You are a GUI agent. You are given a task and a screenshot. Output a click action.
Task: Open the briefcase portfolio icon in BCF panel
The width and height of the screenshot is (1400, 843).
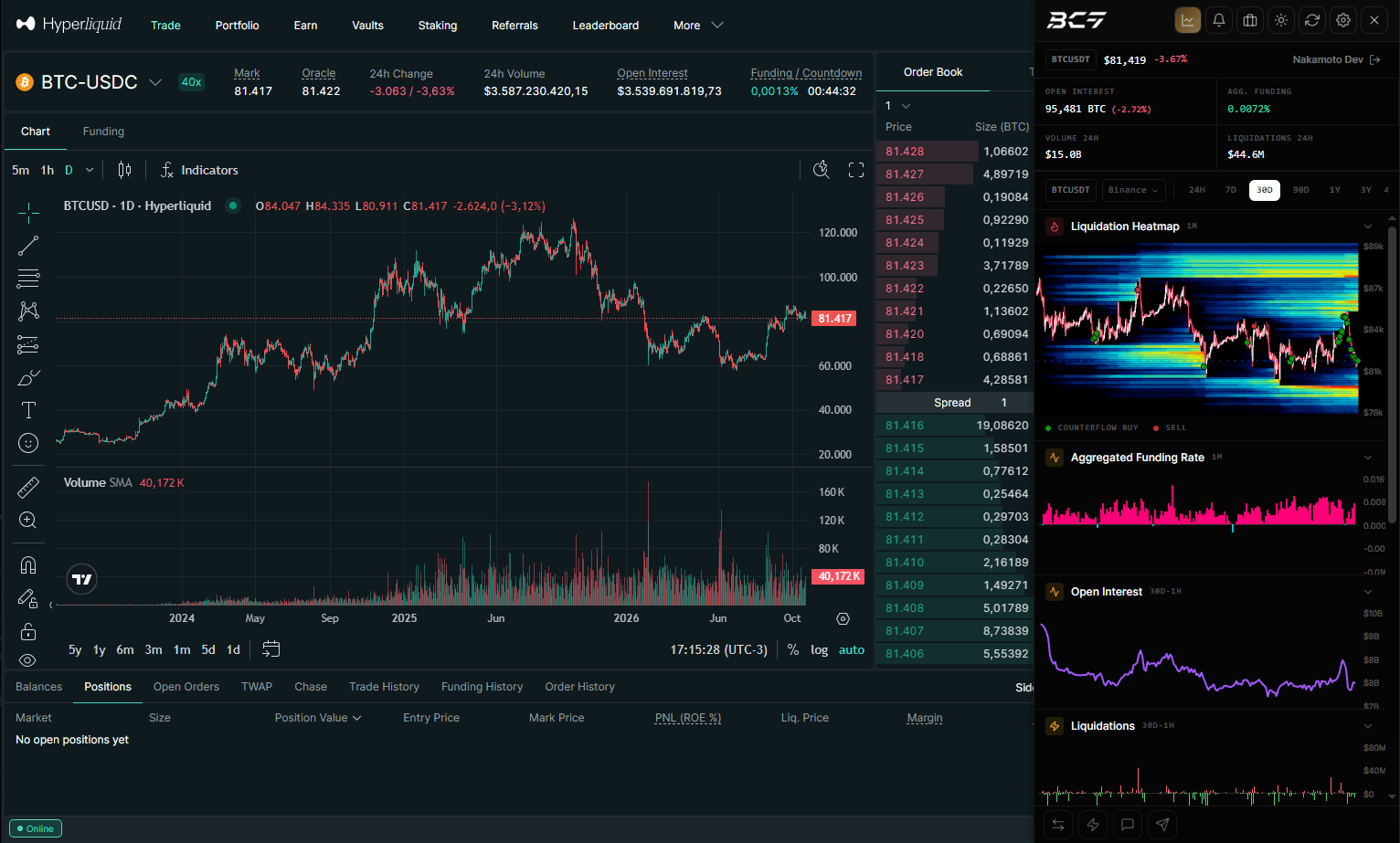point(1250,20)
